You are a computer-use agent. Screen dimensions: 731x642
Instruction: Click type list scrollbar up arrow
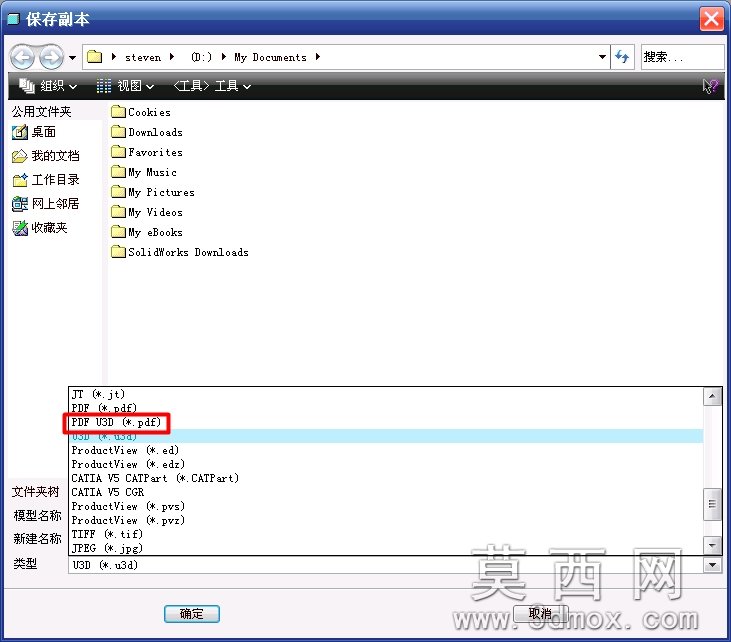(712, 397)
